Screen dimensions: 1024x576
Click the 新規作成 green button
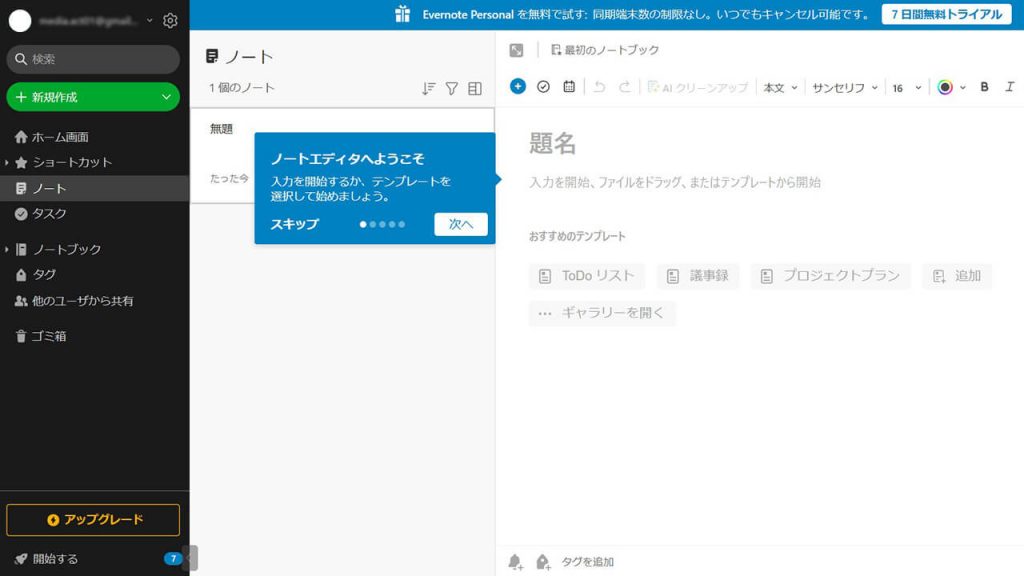(93, 97)
